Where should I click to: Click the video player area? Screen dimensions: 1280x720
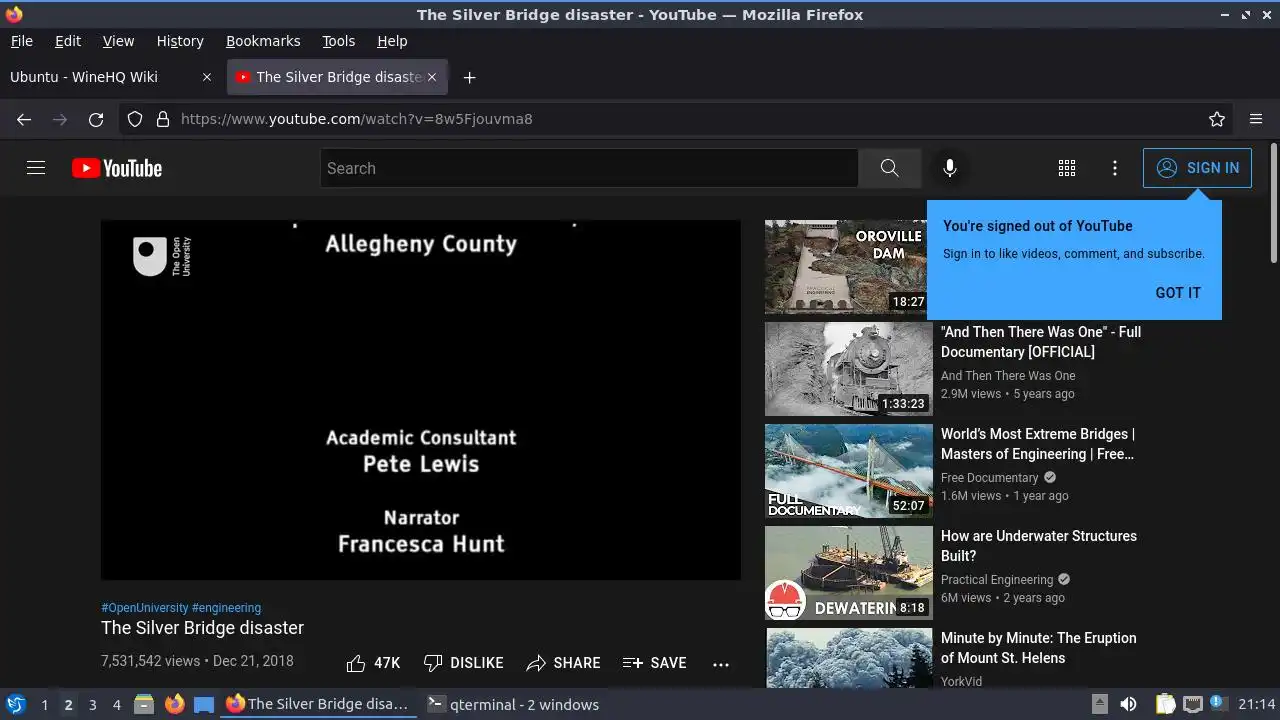(421, 400)
